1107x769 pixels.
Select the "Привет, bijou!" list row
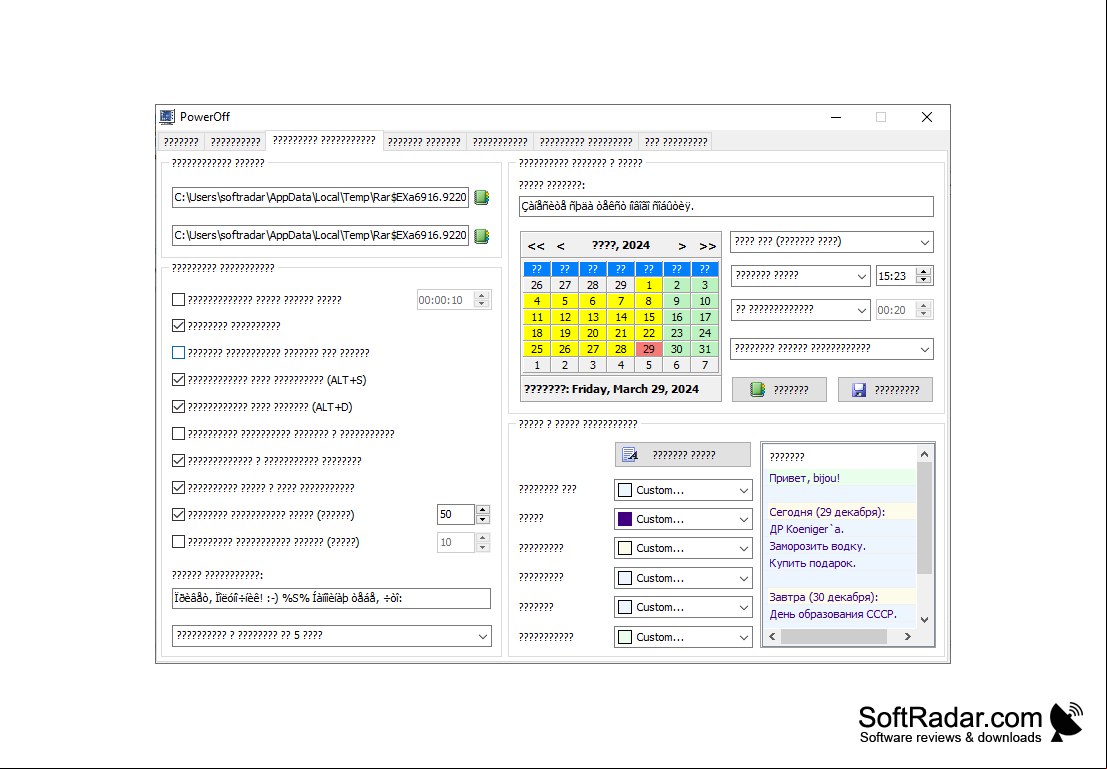(840, 478)
